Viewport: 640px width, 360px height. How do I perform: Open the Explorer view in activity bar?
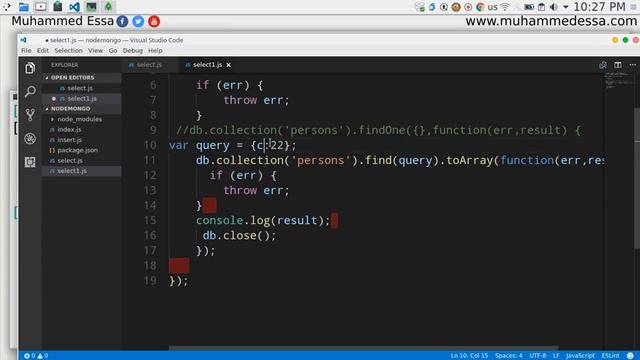pos(30,68)
